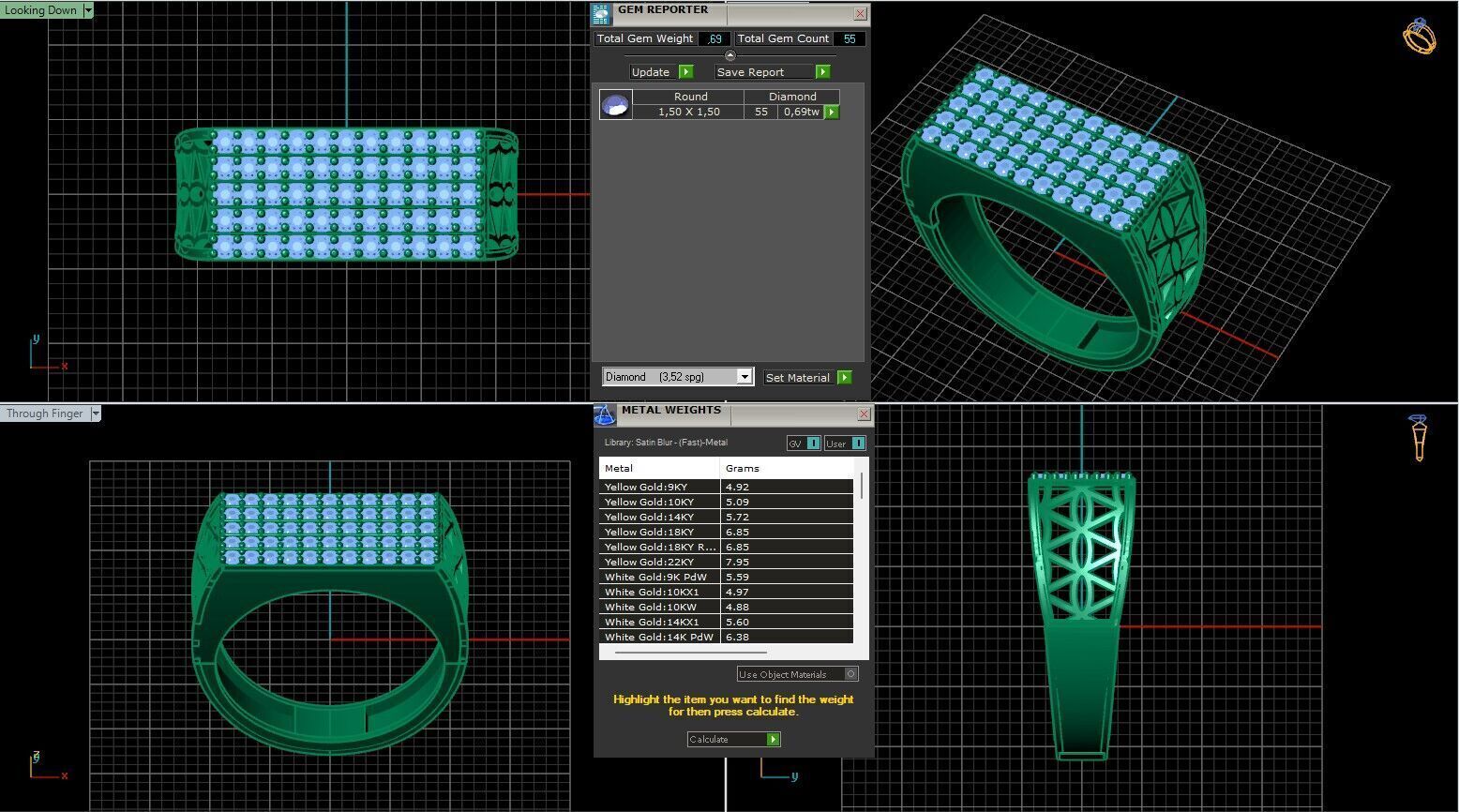The height and width of the screenshot is (812, 1459).
Task: Select the Yellow Gold:10KY row
Action: tap(726, 502)
